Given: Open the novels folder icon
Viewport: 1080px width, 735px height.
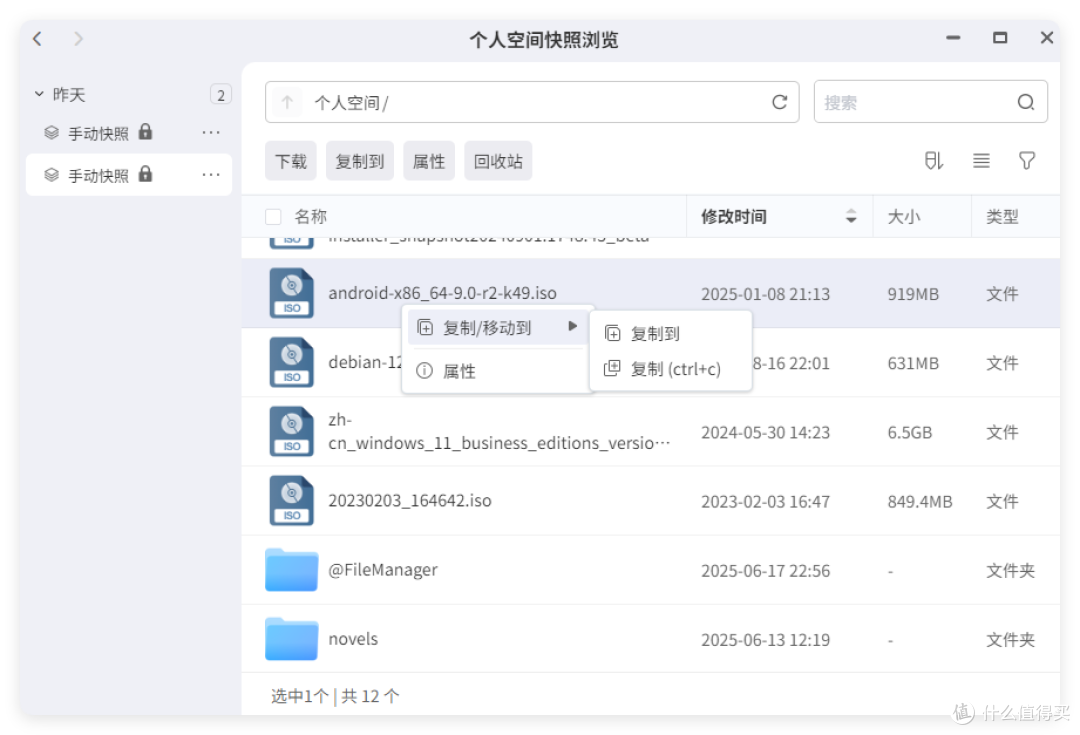Looking at the screenshot, I should tap(291, 639).
